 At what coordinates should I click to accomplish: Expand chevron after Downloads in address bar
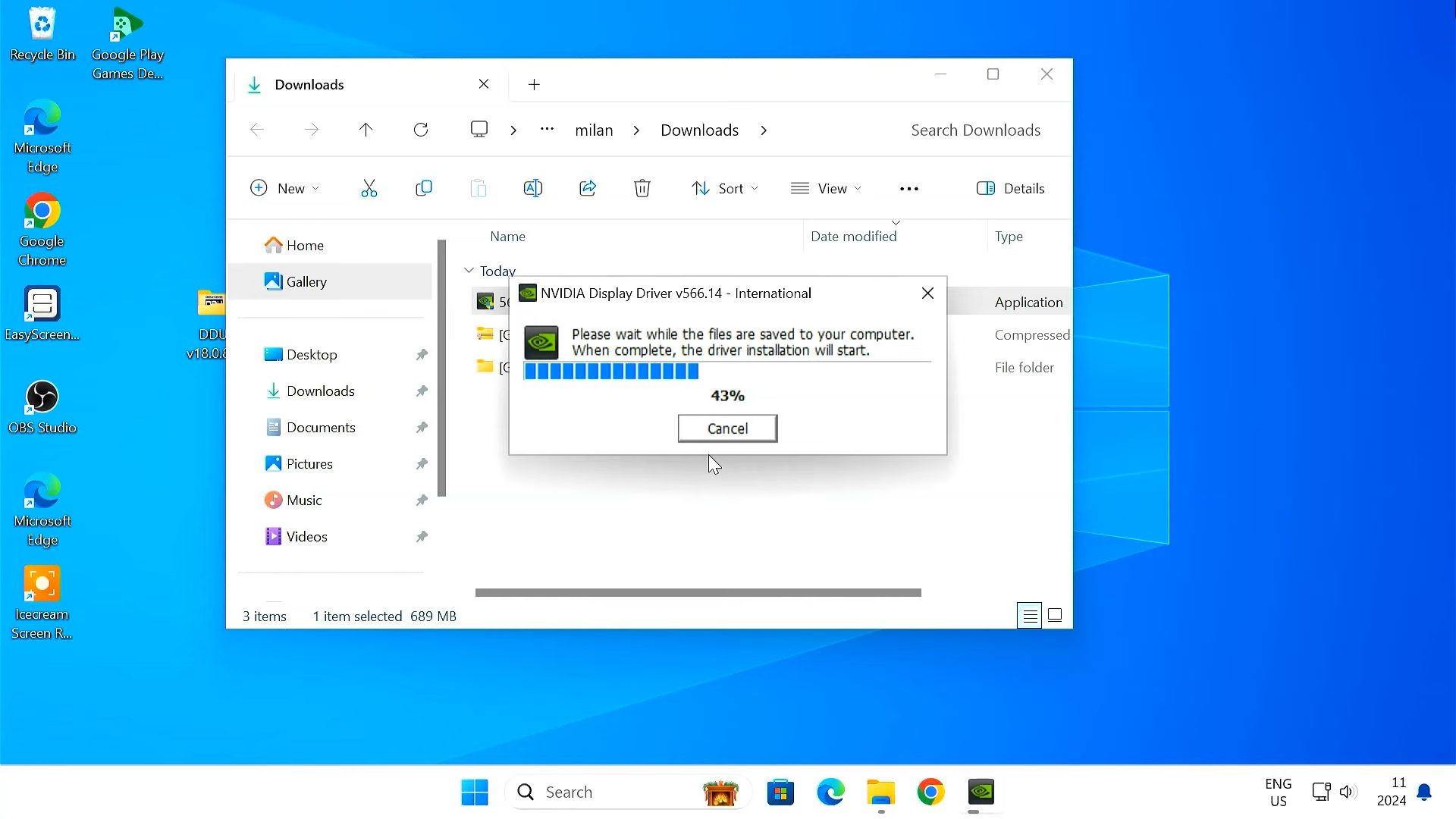click(x=764, y=130)
